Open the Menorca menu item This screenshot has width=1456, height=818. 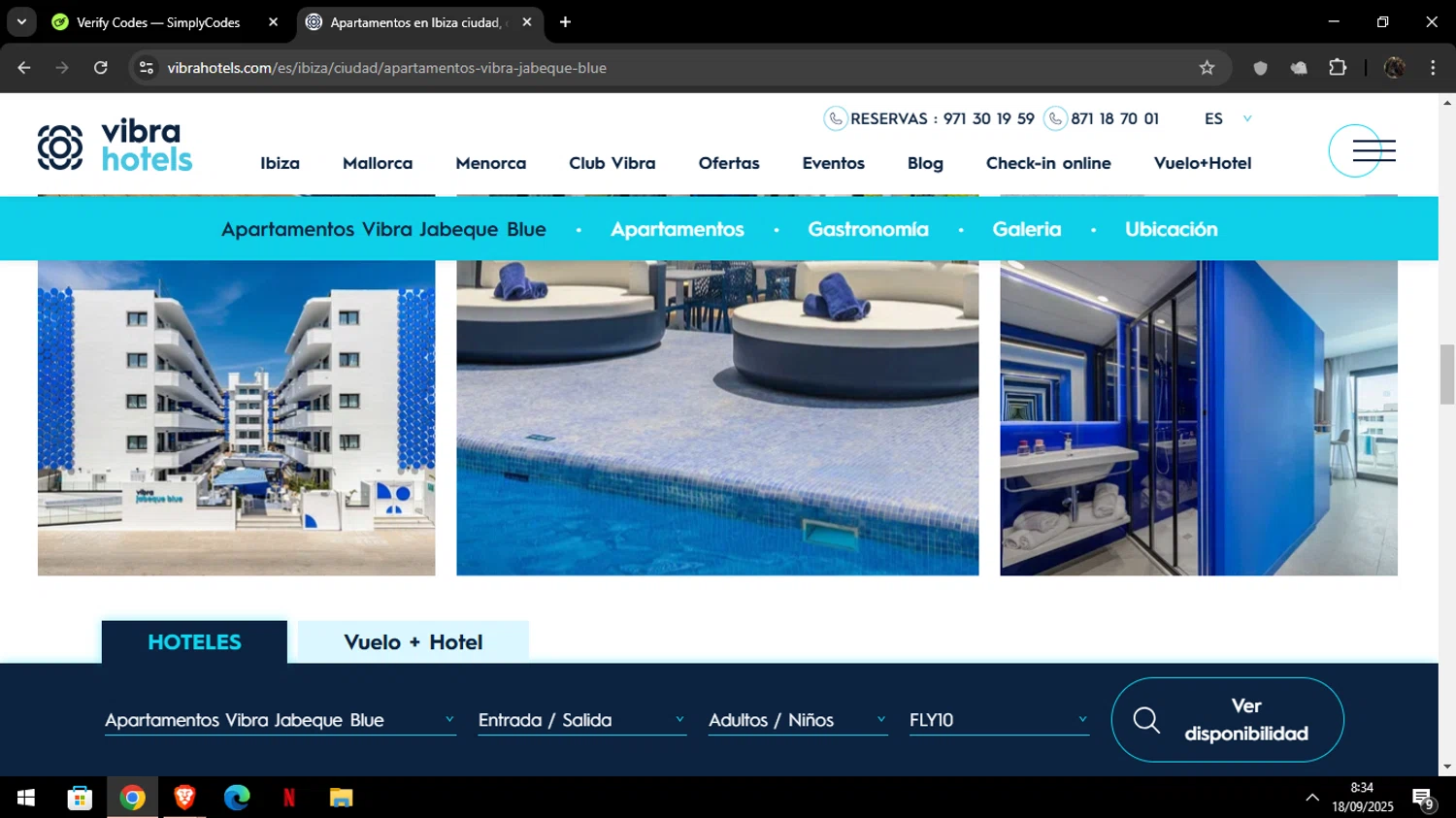click(491, 163)
